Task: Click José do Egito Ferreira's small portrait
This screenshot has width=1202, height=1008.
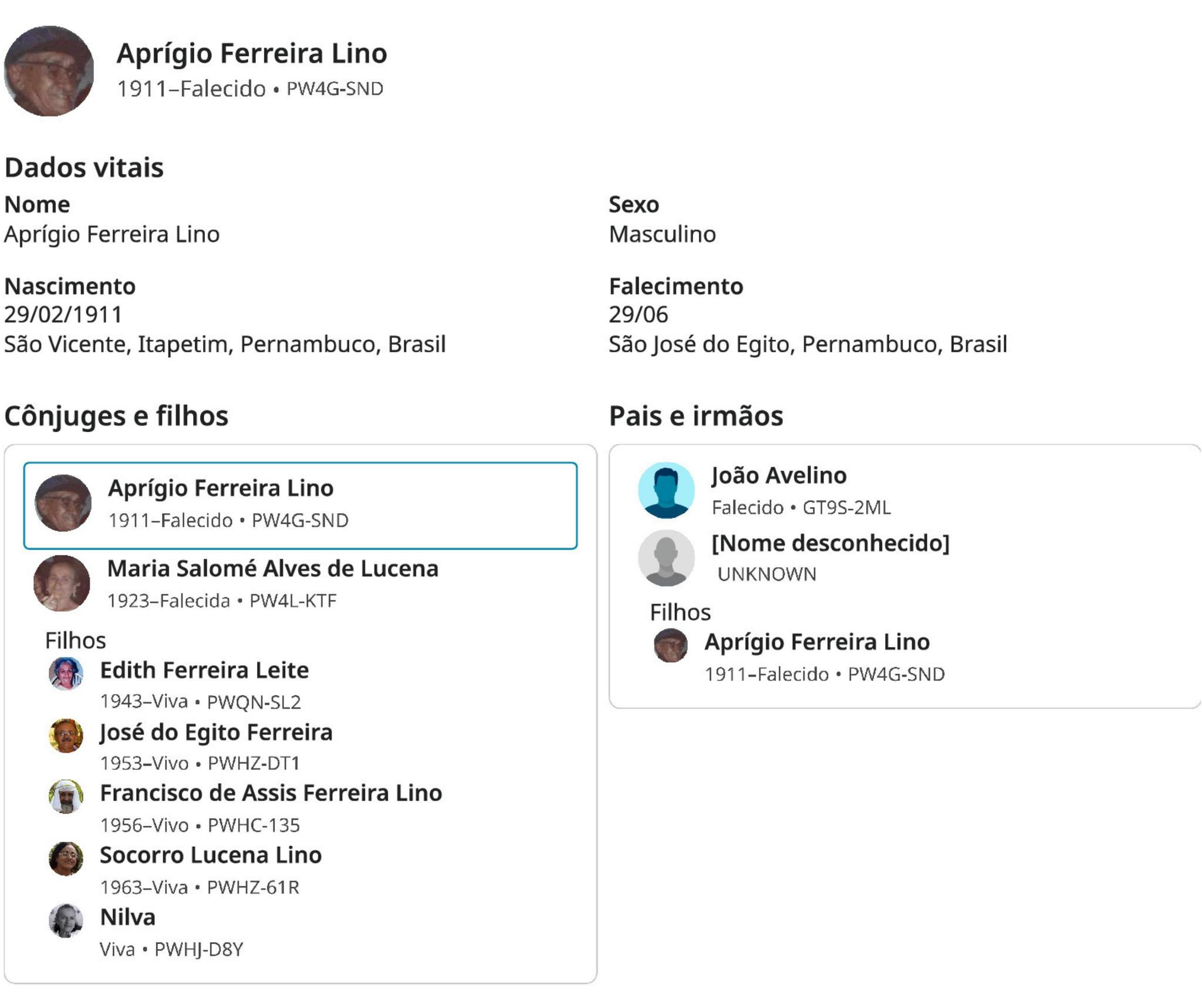Action: pos(66,735)
